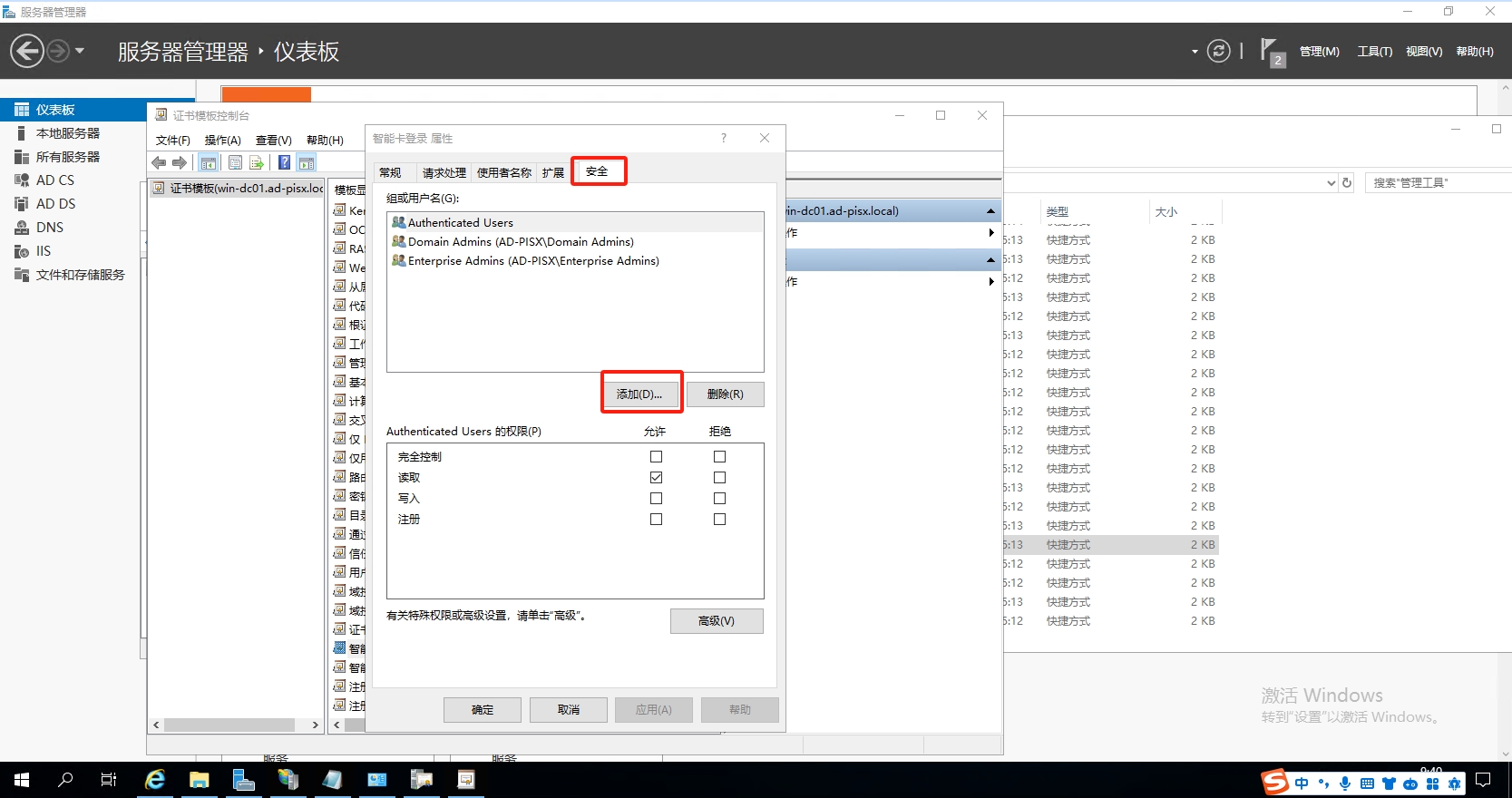
Task: Open the navigation history dropdown arrow
Action: tap(80, 51)
